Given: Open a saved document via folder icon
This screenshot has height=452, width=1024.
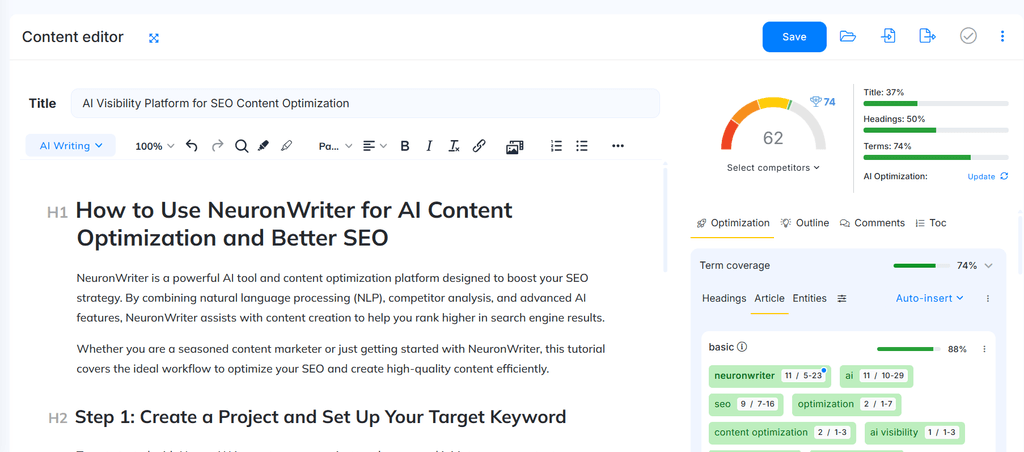Looking at the screenshot, I should tap(848, 37).
